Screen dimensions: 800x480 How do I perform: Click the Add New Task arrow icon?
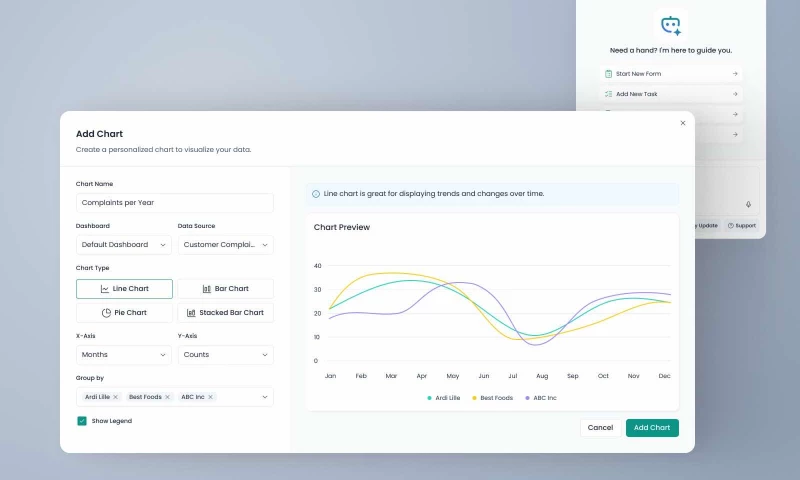click(x=735, y=94)
